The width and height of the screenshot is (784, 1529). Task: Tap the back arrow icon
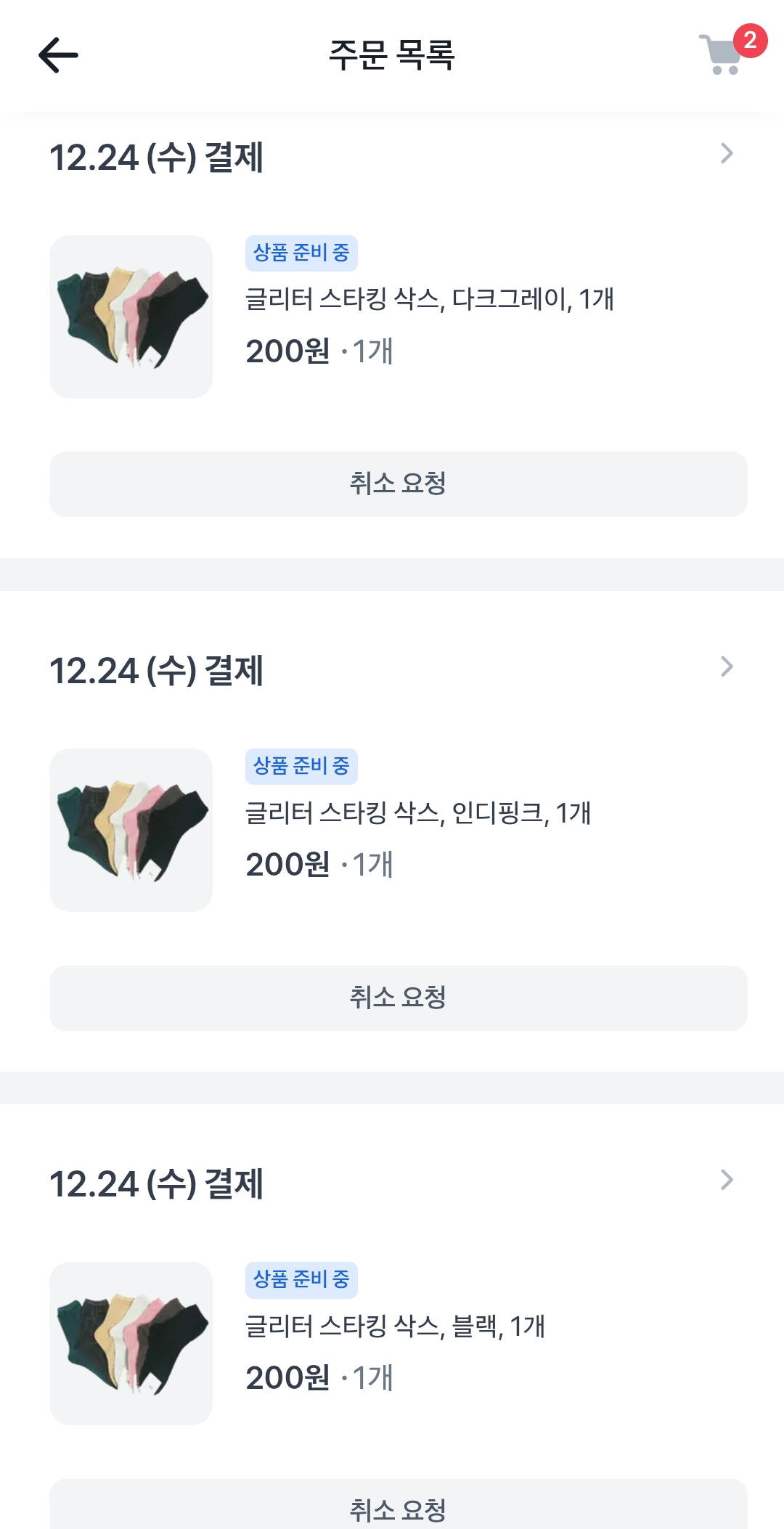pyautogui.click(x=58, y=55)
